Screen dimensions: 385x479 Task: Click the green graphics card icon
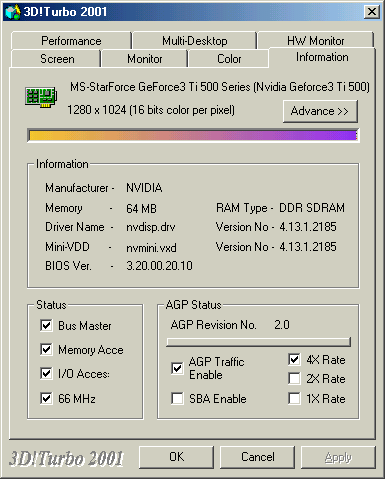[41, 97]
